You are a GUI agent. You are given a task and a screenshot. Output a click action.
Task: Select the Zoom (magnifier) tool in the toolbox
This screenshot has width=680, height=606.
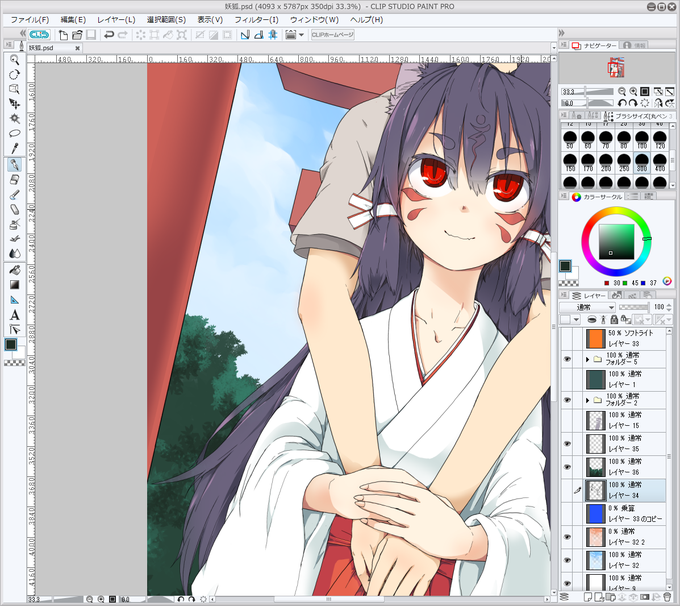click(14, 60)
